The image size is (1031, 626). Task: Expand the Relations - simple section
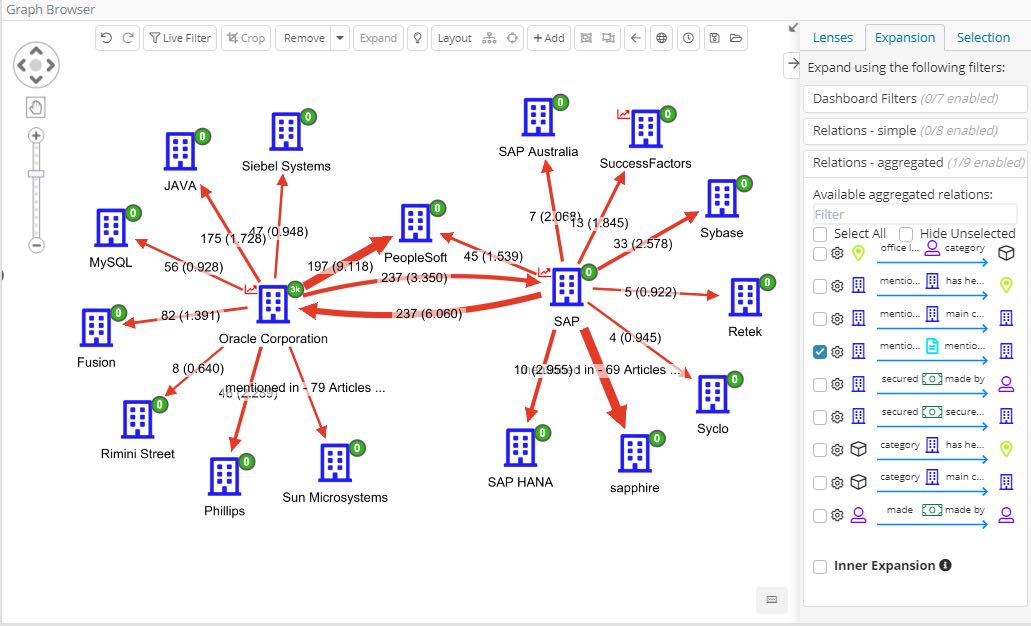(915, 131)
